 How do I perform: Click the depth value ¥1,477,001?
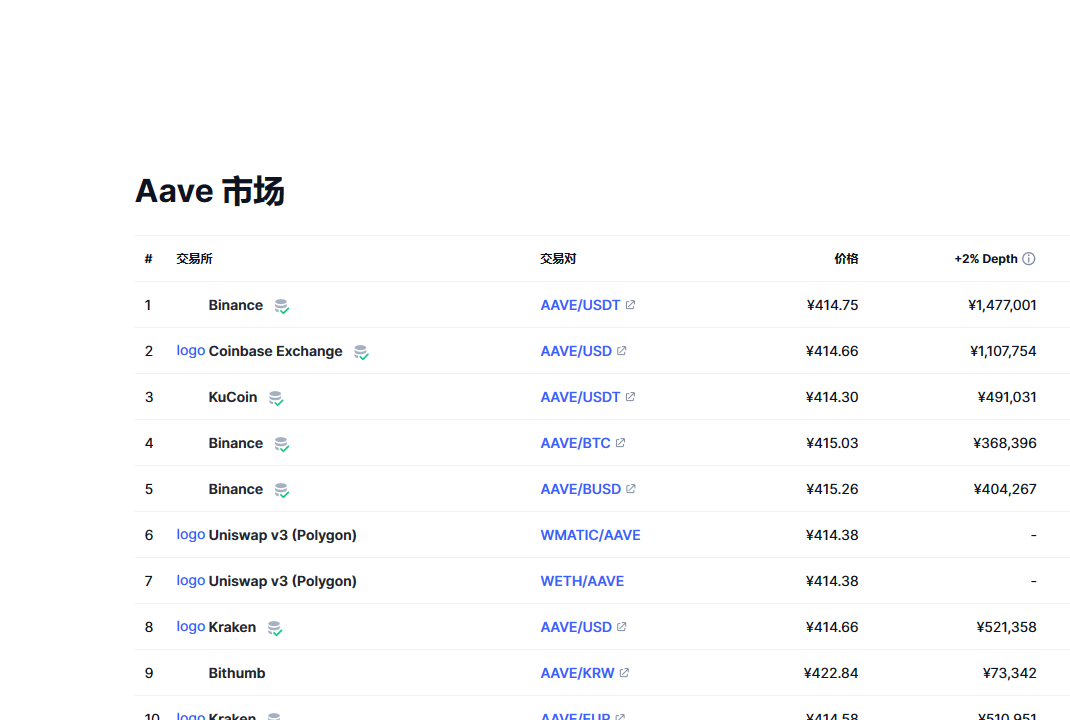point(1002,305)
